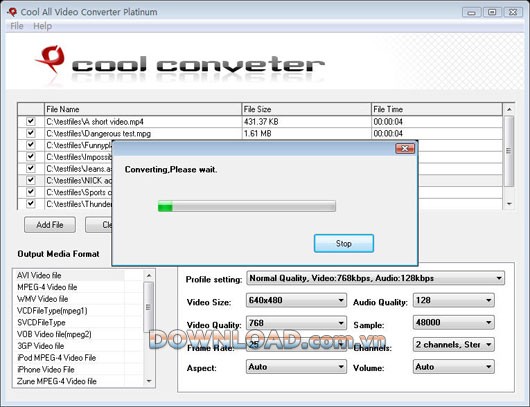This screenshot has width=530, height=407.
Task: Uncheck the Dangerous test.mpg checkbox
Action: click(x=31, y=133)
